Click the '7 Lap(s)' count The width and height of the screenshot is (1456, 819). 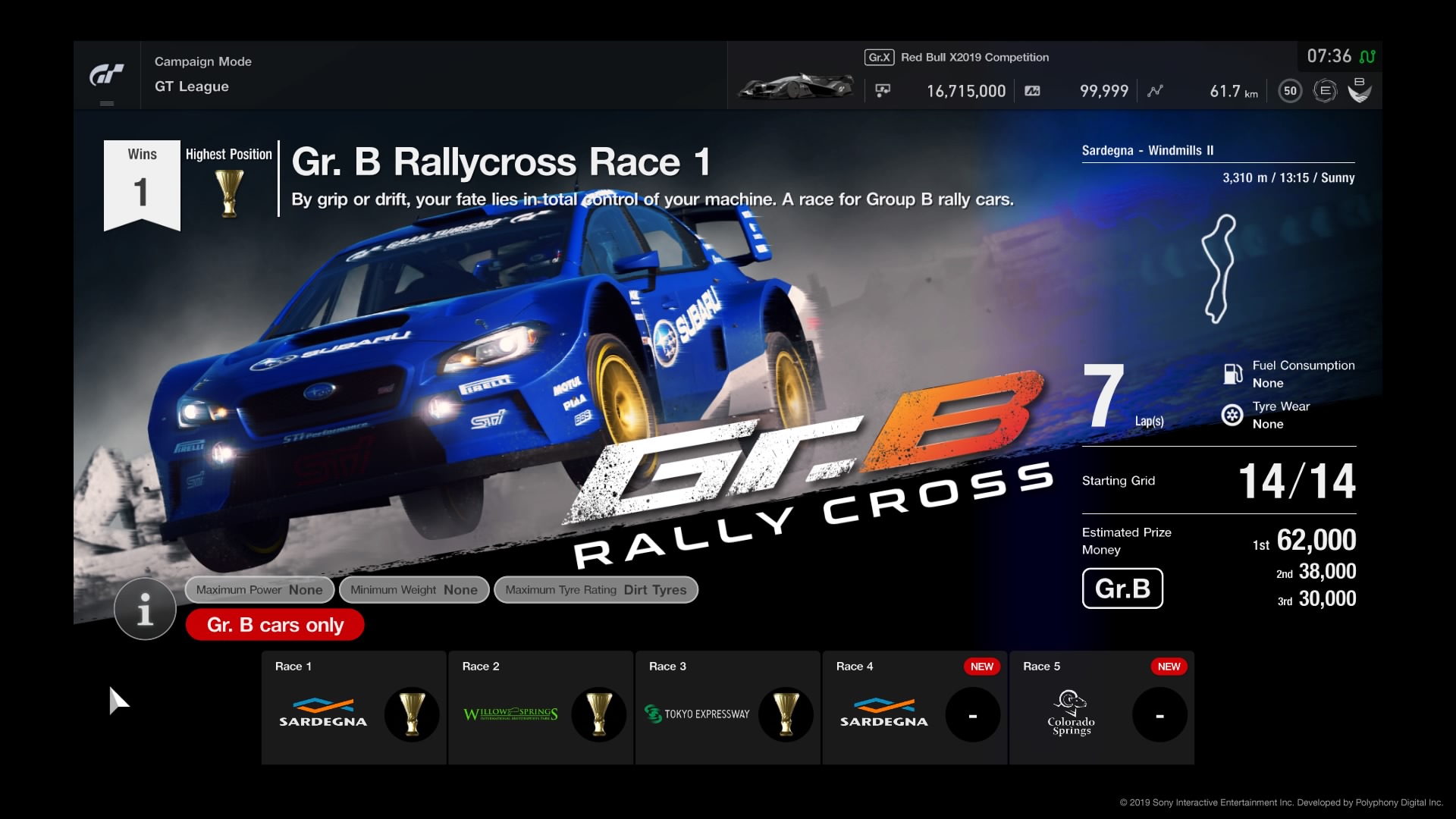pyautogui.click(x=1123, y=396)
